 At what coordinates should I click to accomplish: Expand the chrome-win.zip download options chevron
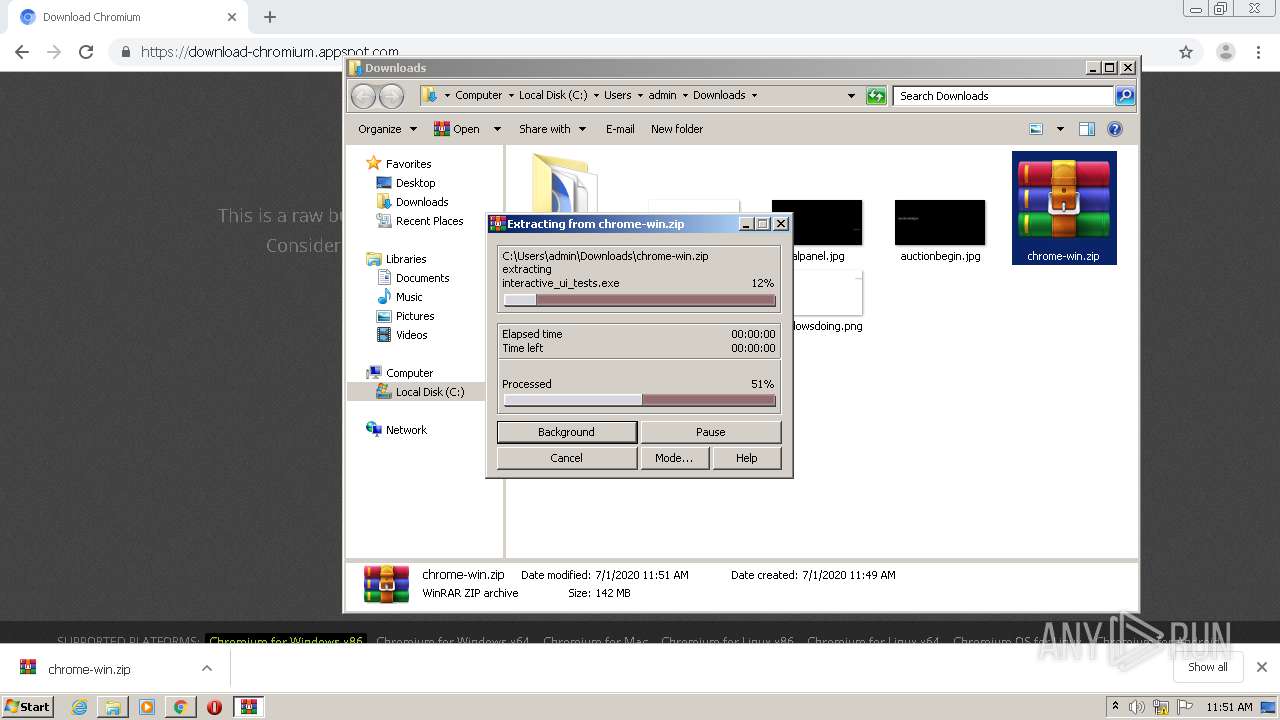coord(207,668)
